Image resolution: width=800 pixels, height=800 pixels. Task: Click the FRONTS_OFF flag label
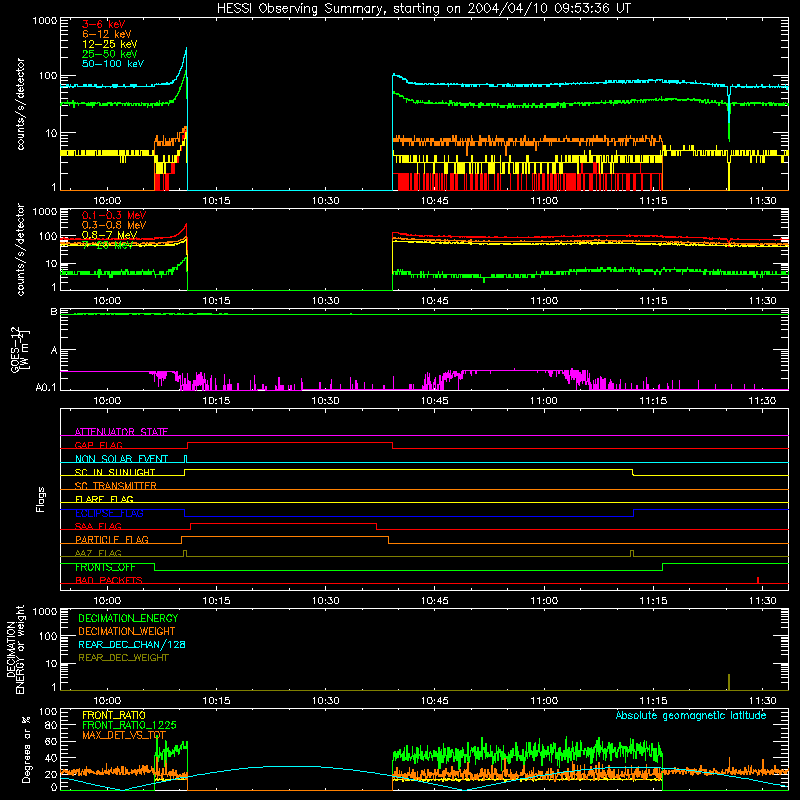[x=105, y=567]
